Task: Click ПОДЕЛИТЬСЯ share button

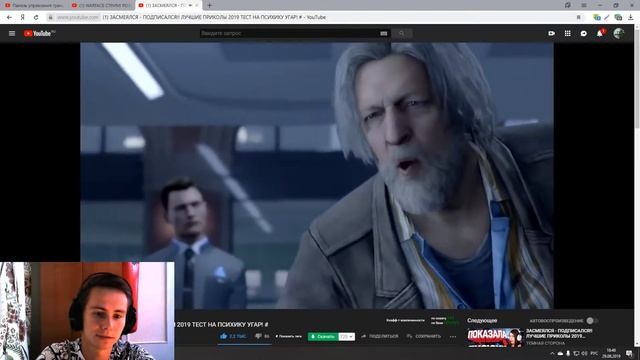Action: tap(380, 336)
